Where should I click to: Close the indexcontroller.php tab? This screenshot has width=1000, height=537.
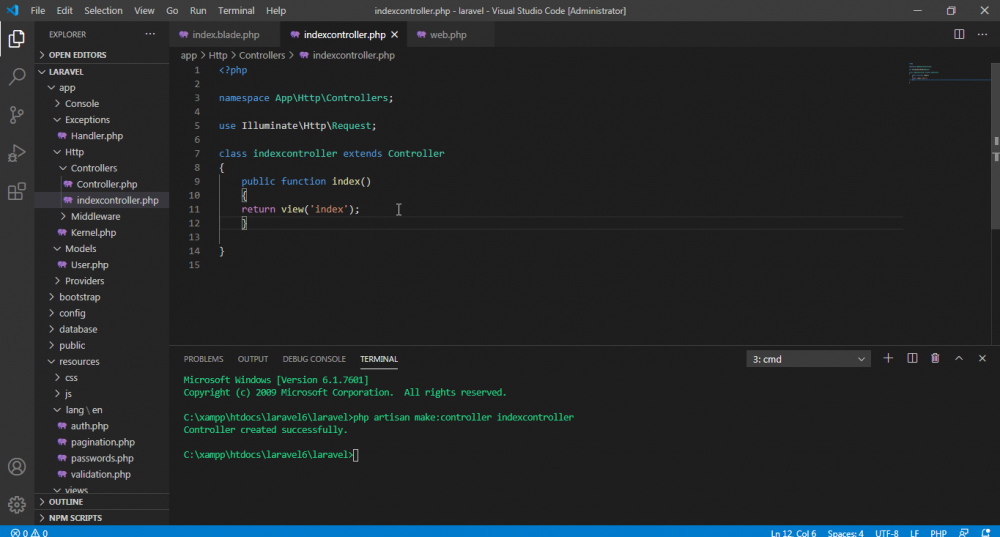(394, 34)
